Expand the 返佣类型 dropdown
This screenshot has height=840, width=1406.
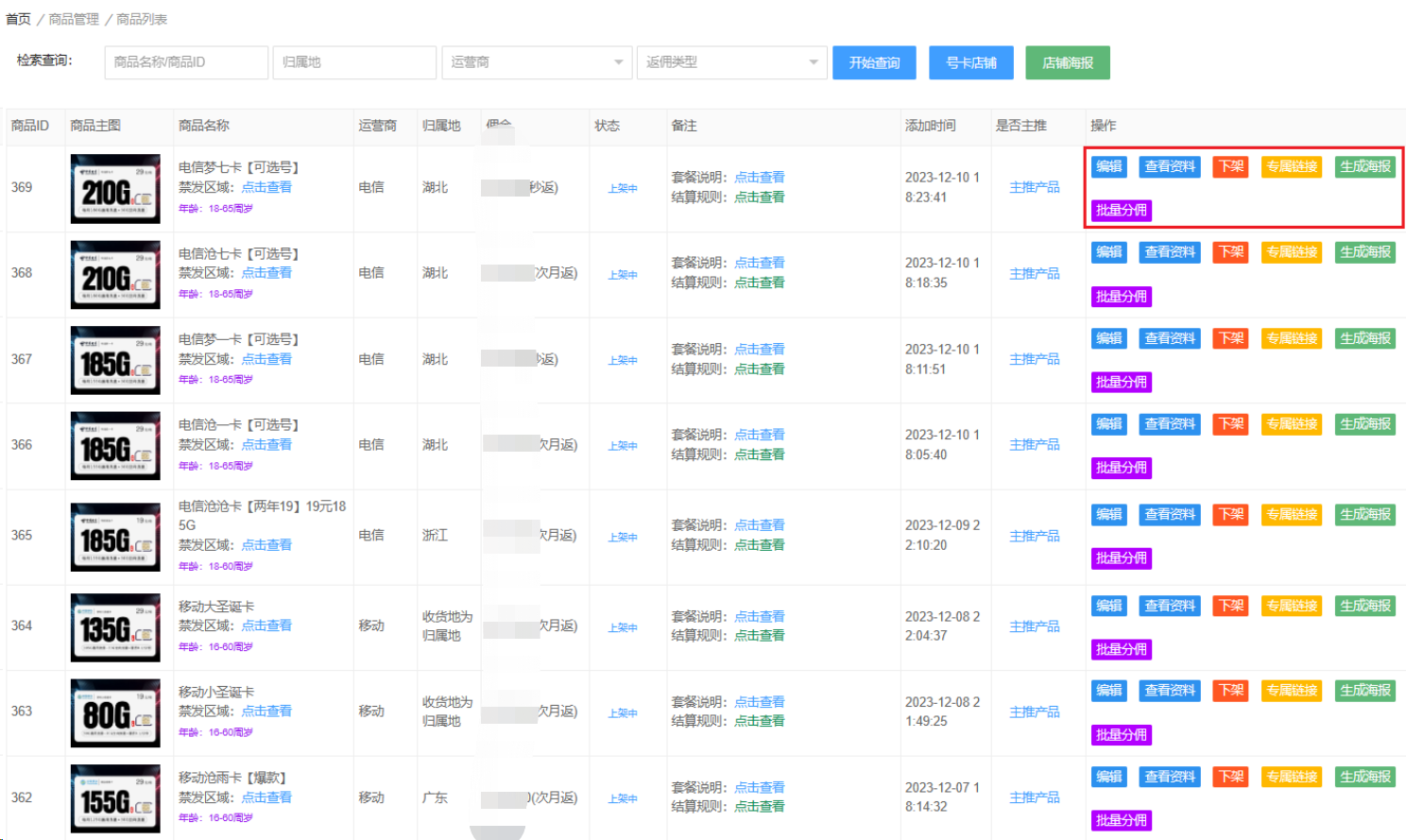click(731, 62)
